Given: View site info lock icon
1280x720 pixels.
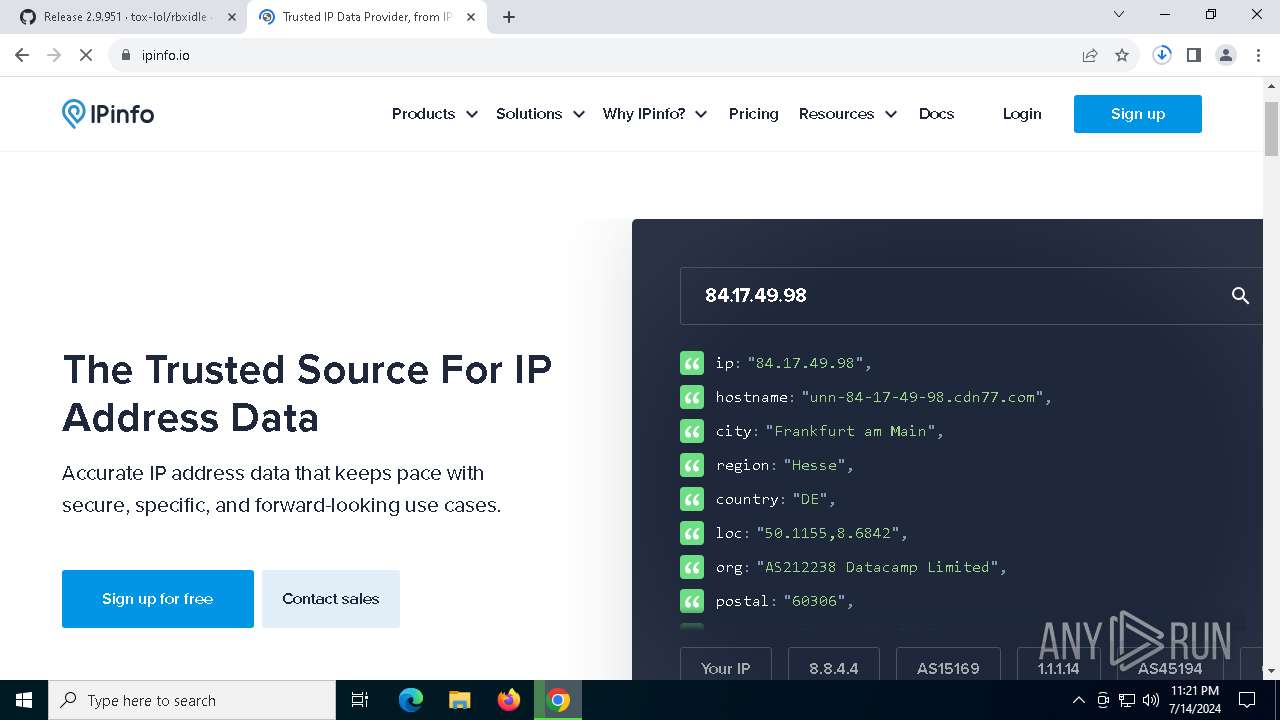Looking at the screenshot, I should [126, 55].
